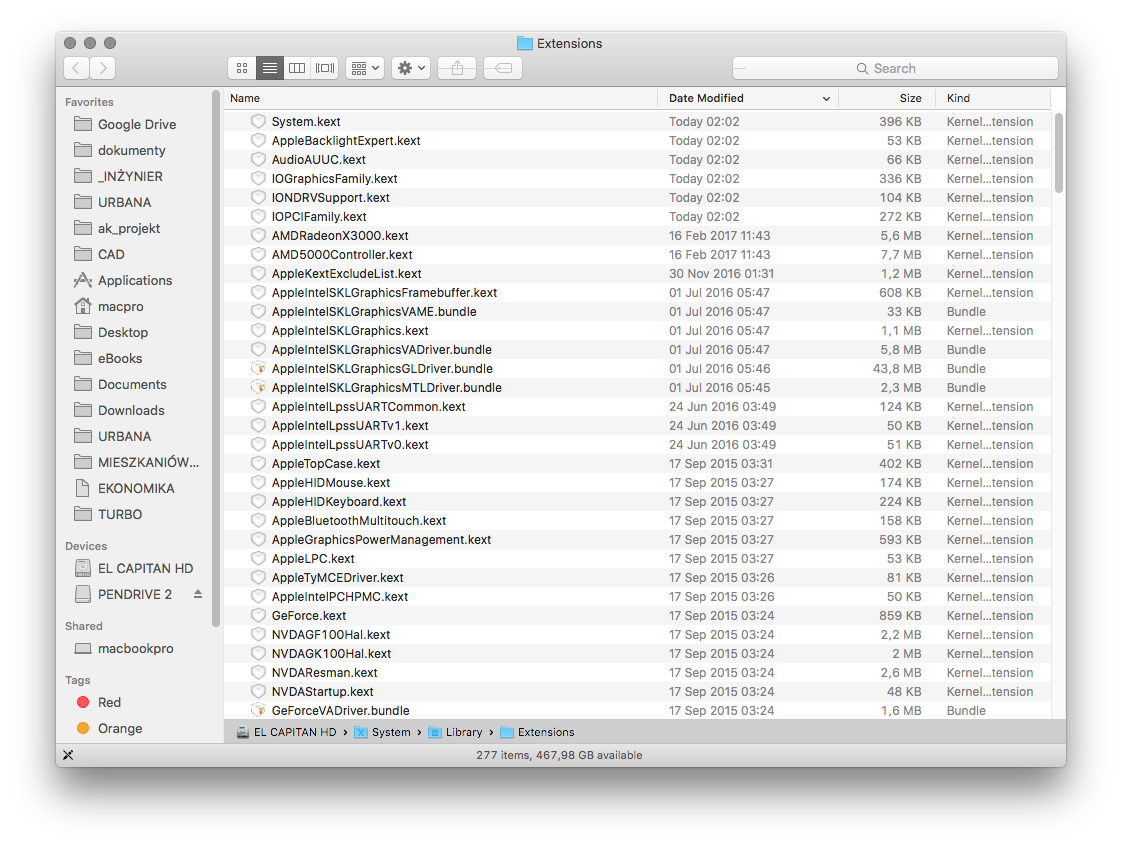
Task: Open MIESZKANIÓW... folder in sidebar
Action: pyautogui.click(x=148, y=462)
